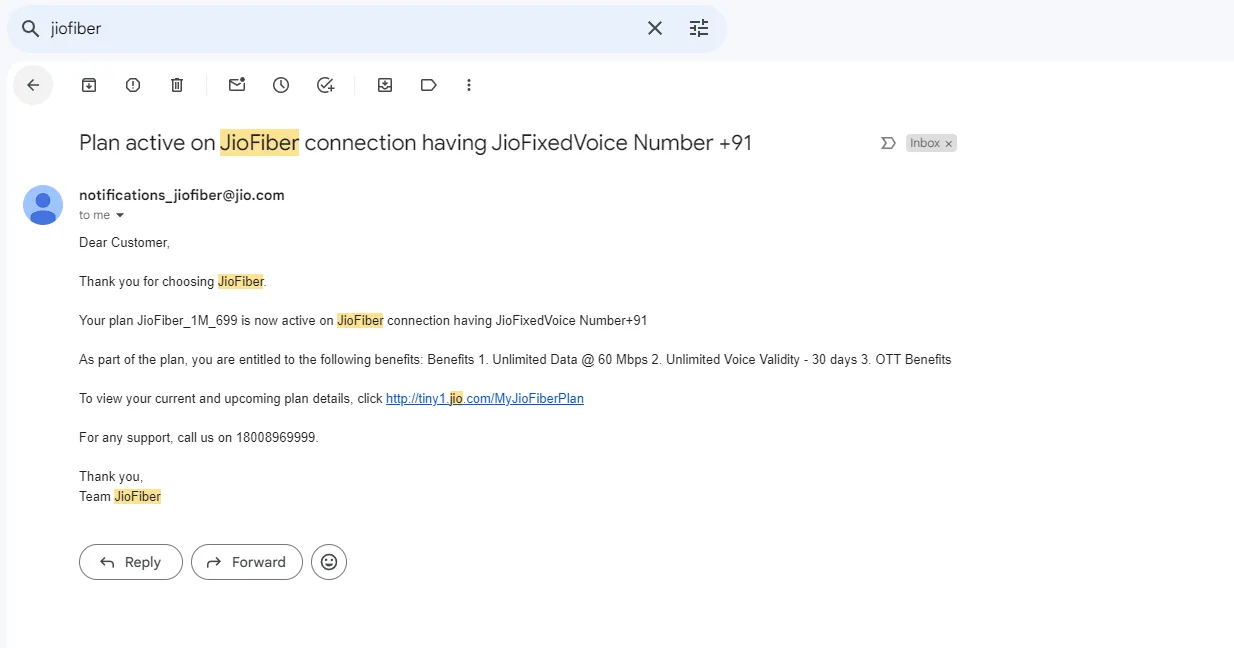This screenshot has height=648, width=1234.
Task: Click the sender's profile avatar
Action: [x=43, y=205]
